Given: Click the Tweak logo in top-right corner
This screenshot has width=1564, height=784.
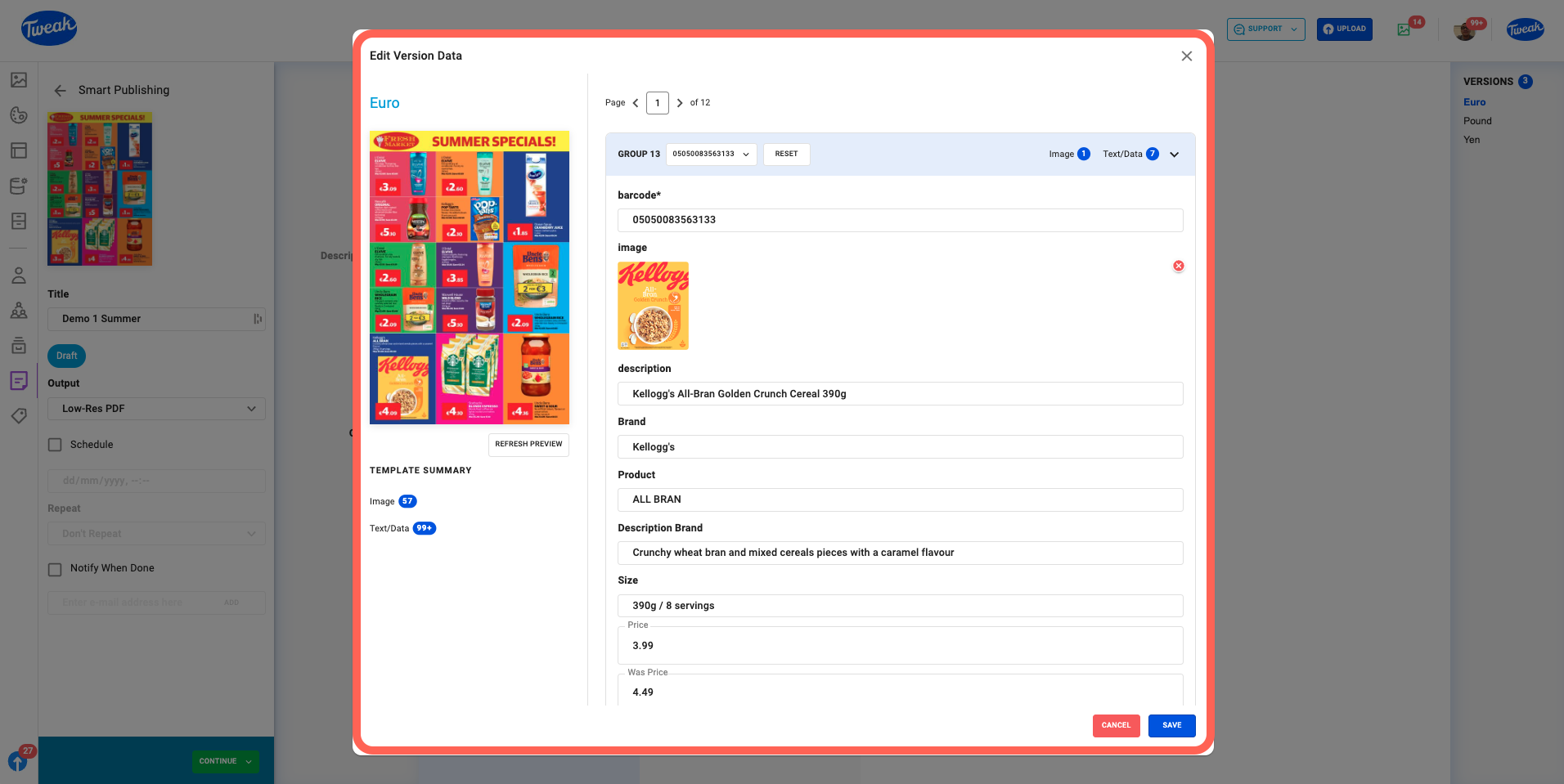Looking at the screenshot, I should (1526, 29).
